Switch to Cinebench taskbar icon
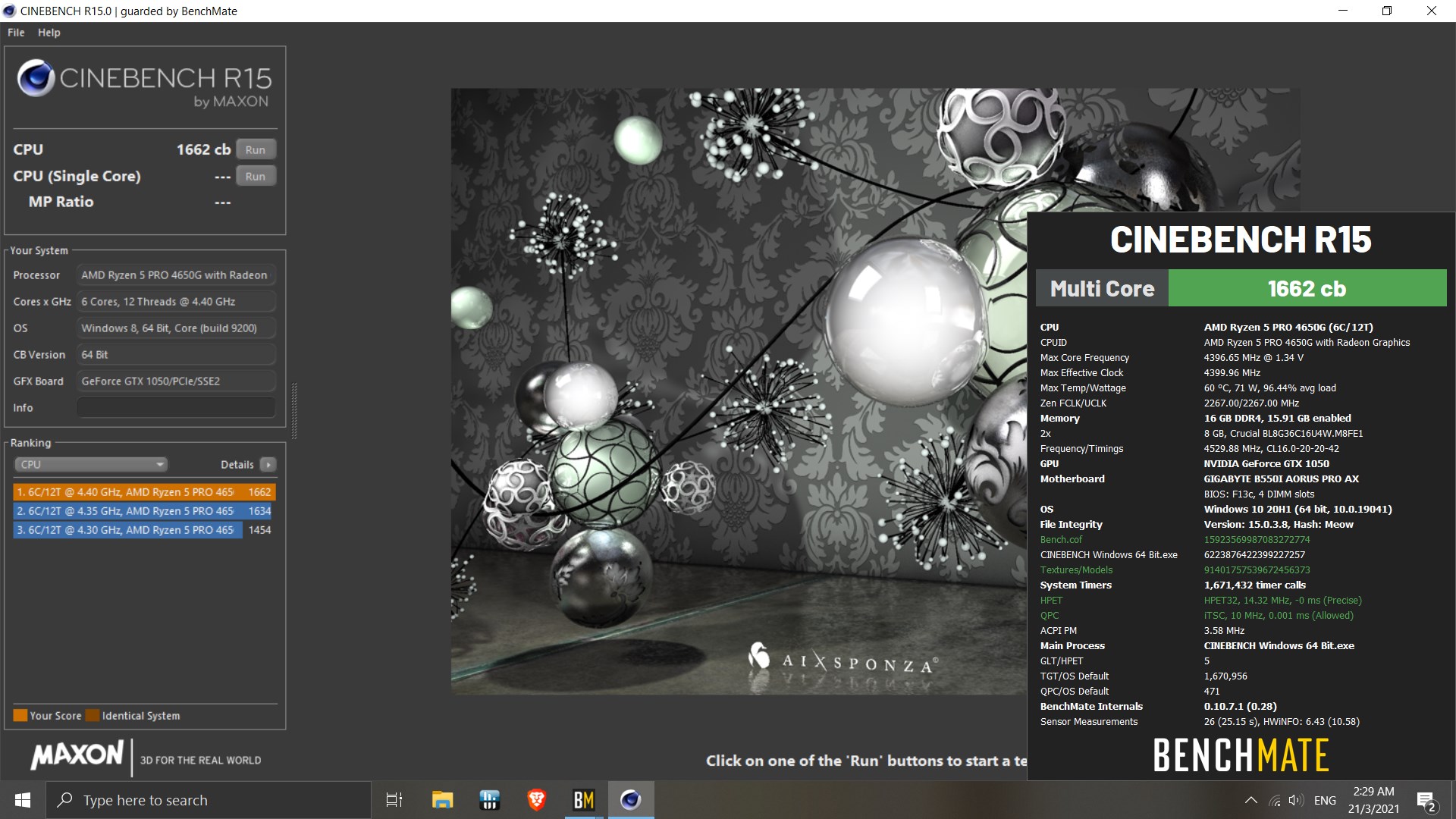This screenshot has height=819, width=1456. pyautogui.click(x=630, y=800)
